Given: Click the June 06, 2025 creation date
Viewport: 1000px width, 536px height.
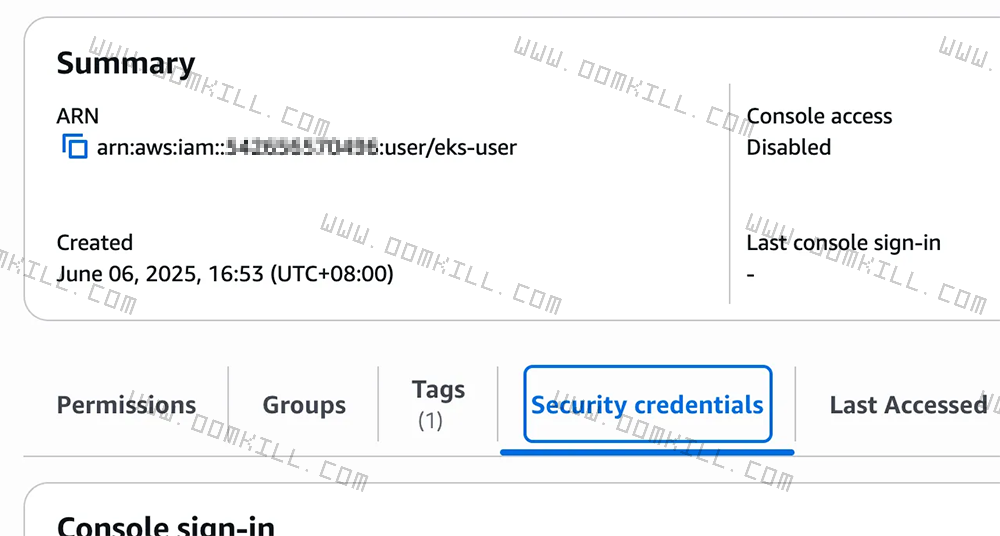Looking at the screenshot, I should 224,273.
